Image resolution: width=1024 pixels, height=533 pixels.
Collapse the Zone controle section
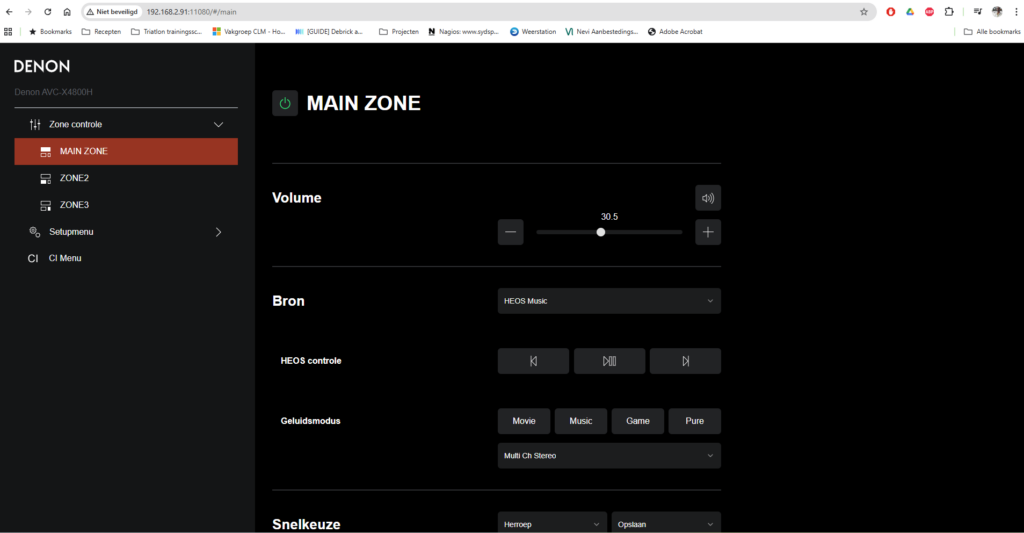(218, 125)
